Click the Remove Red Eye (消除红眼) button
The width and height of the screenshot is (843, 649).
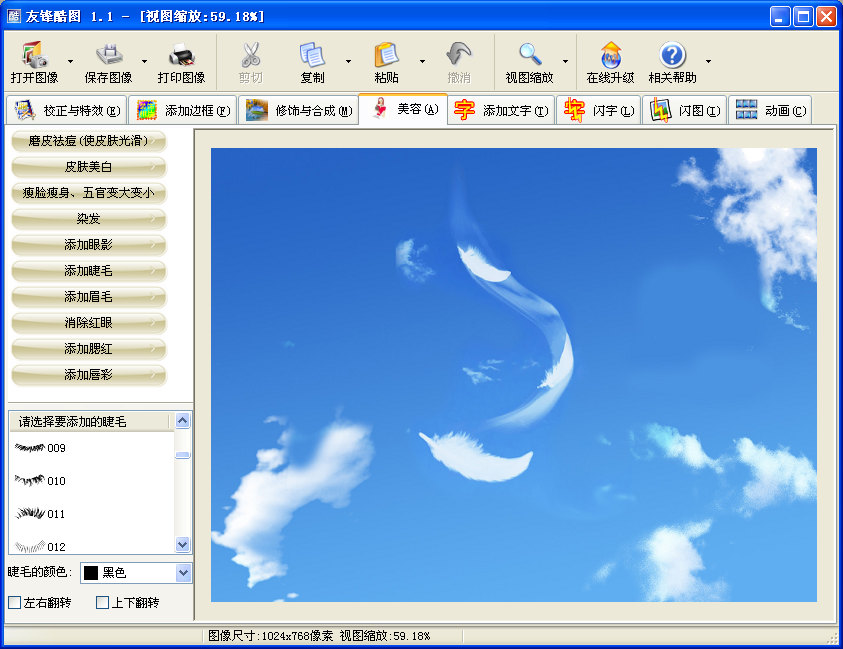pos(88,323)
